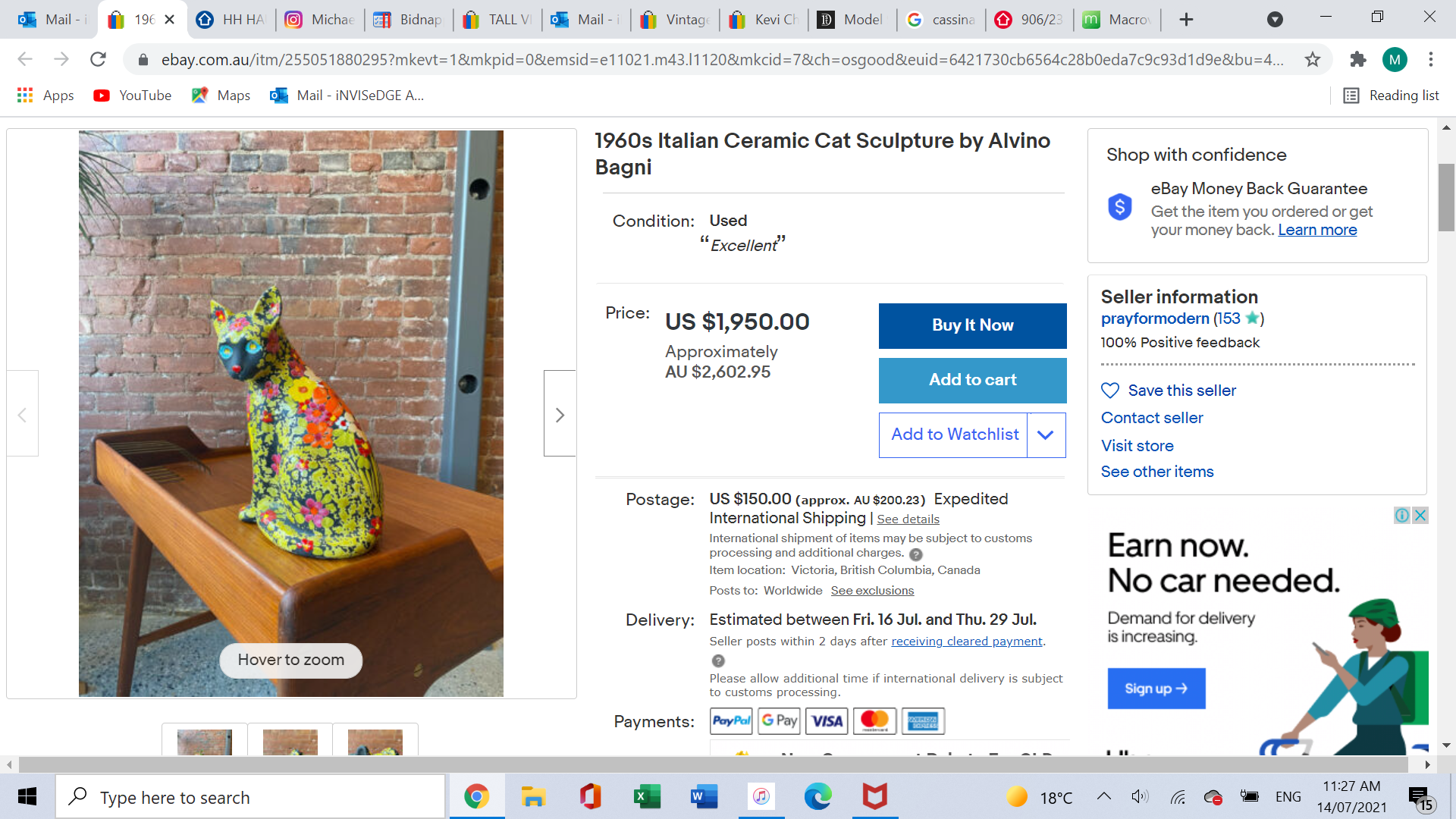Open the Contact seller link
This screenshot has height=819, width=1456.
(1152, 418)
